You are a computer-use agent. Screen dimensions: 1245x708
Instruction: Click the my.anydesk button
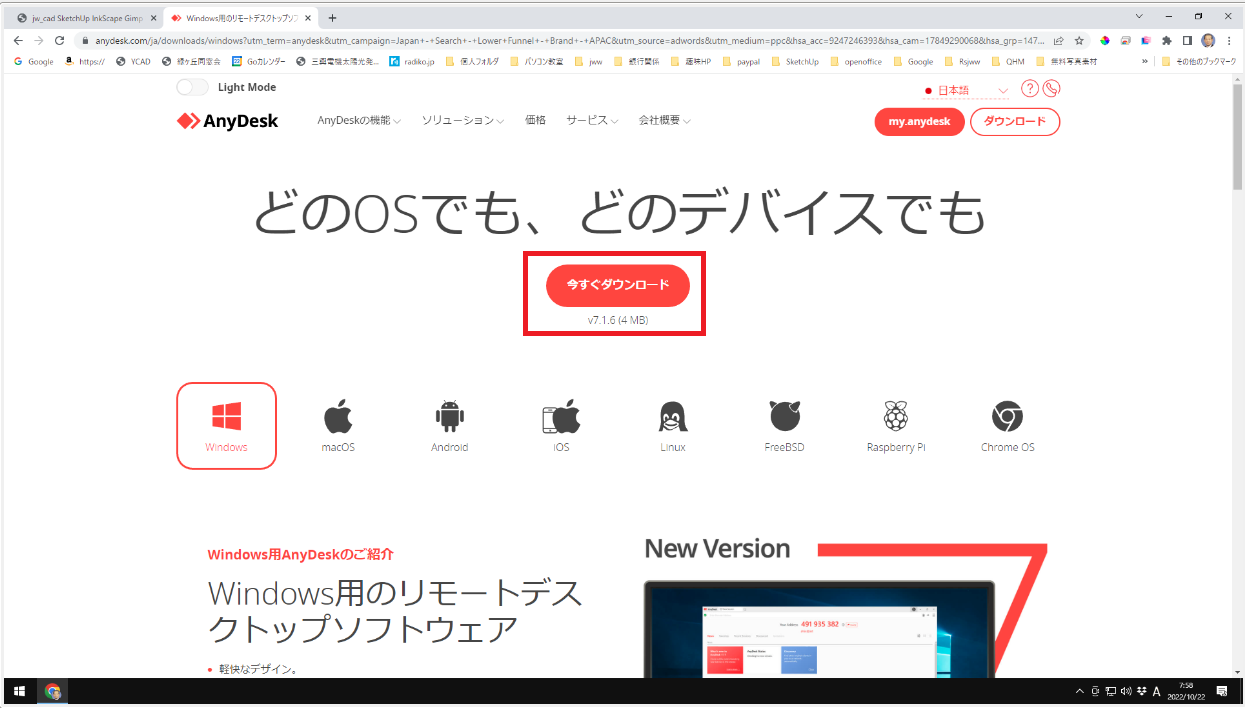tap(919, 122)
